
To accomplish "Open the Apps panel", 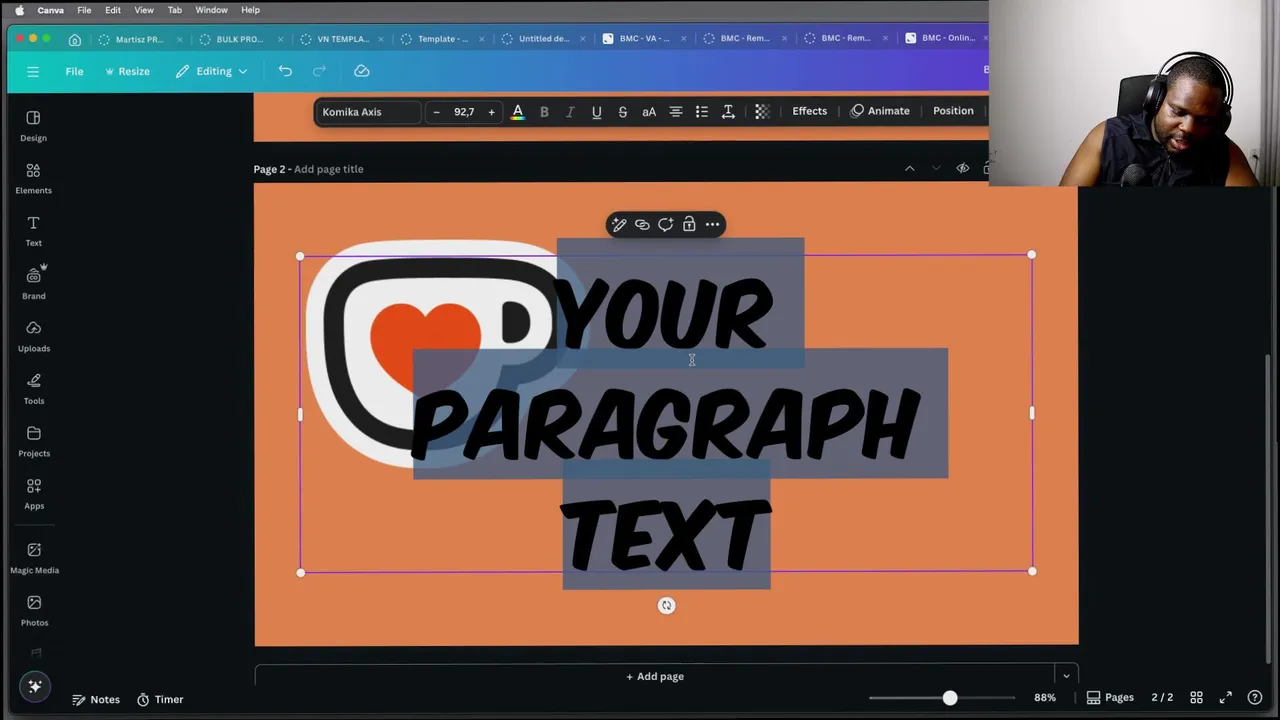I will (x=33, y=494).
